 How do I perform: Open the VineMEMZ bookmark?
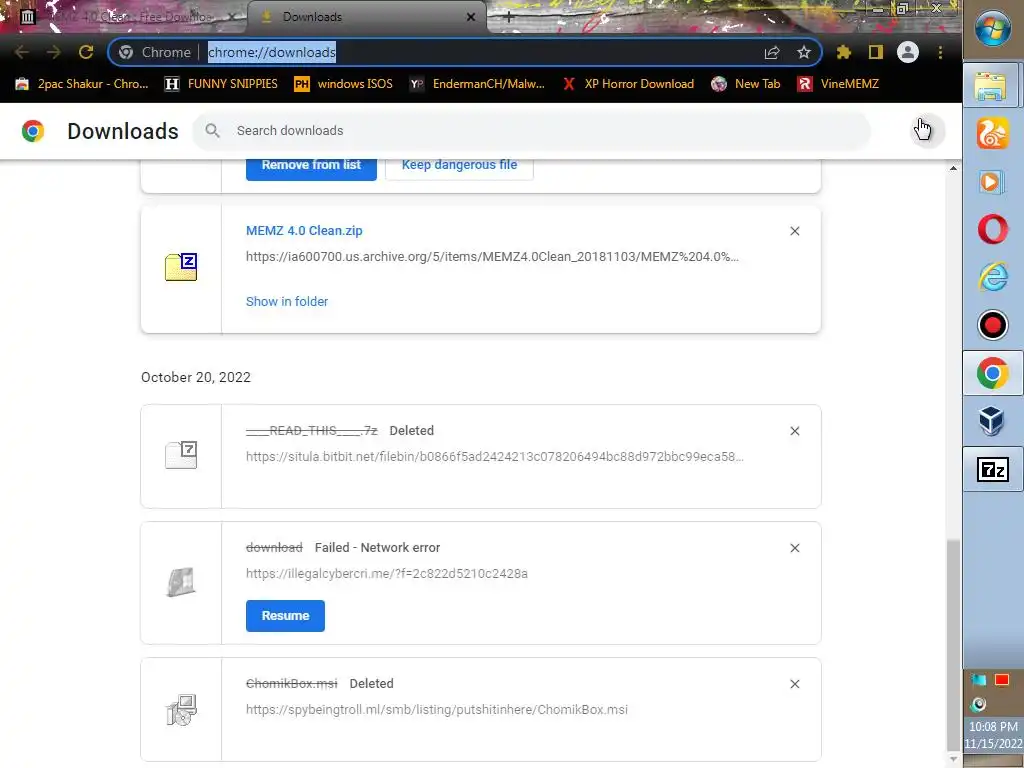pos(838,84)
